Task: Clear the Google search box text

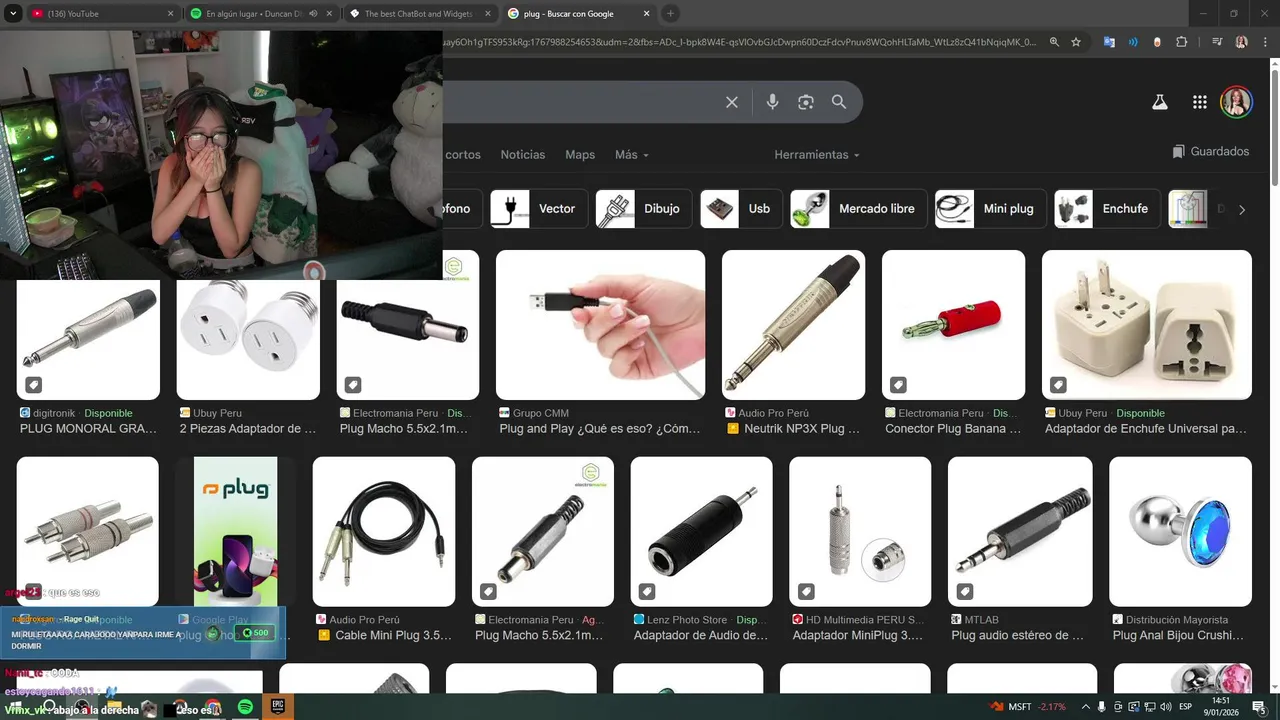Action: coord(732,102)
